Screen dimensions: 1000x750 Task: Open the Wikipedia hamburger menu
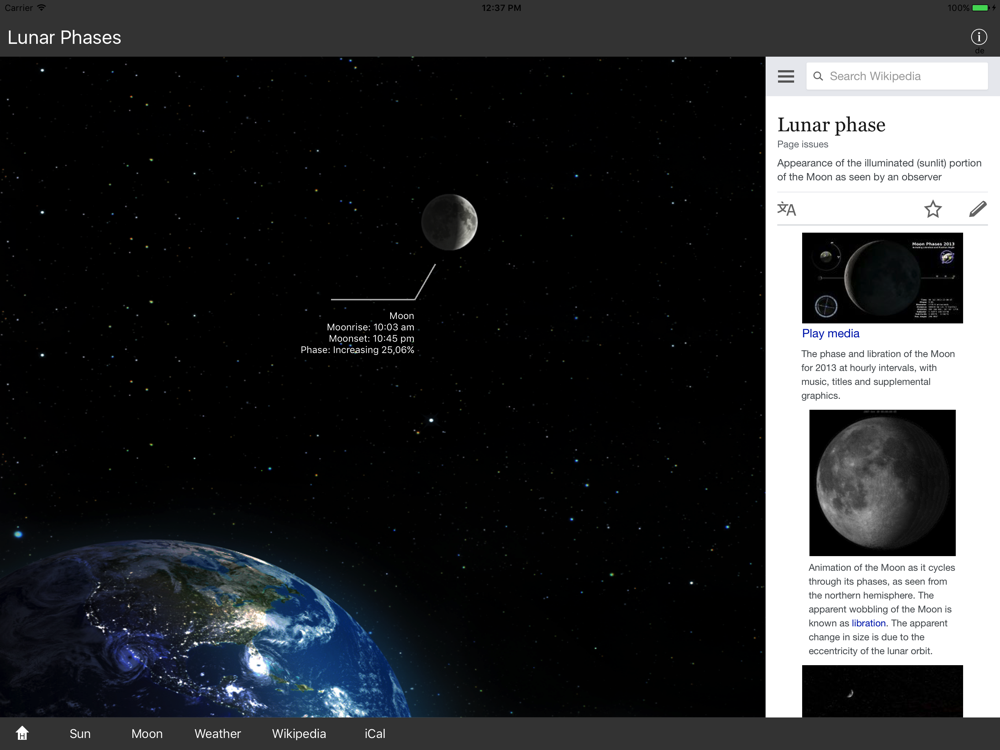tap(786, 77)
